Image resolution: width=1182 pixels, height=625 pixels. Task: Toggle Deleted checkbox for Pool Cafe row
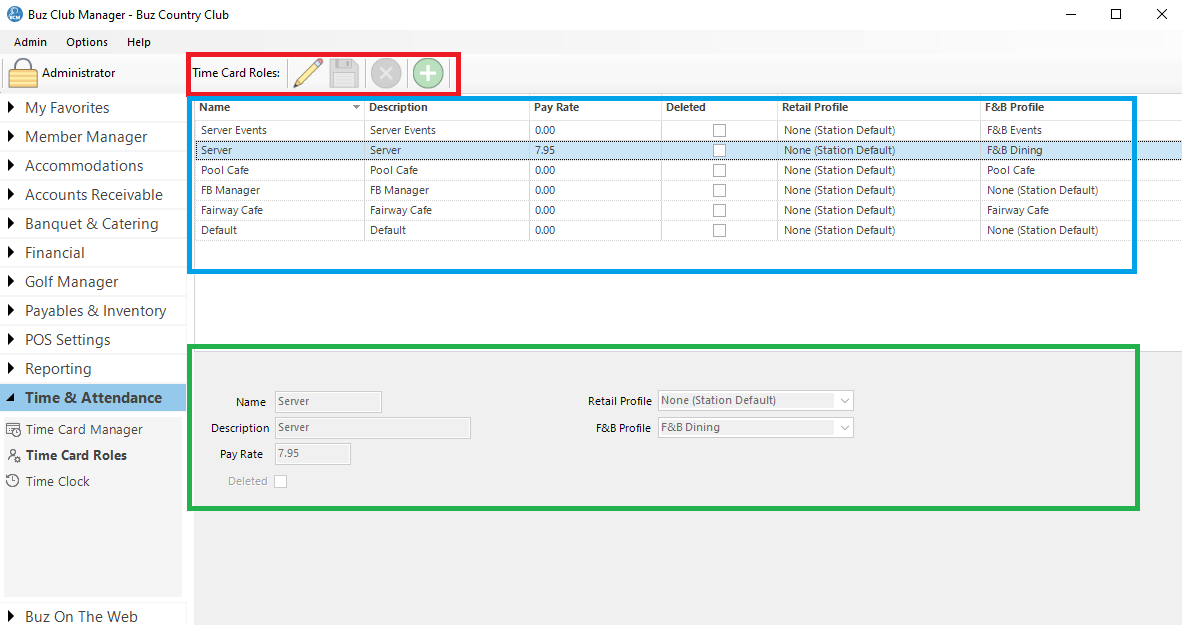(719, 171)
